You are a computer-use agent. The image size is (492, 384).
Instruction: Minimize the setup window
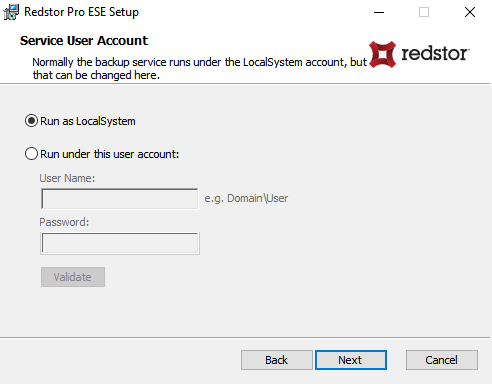(x=379, y=12)
